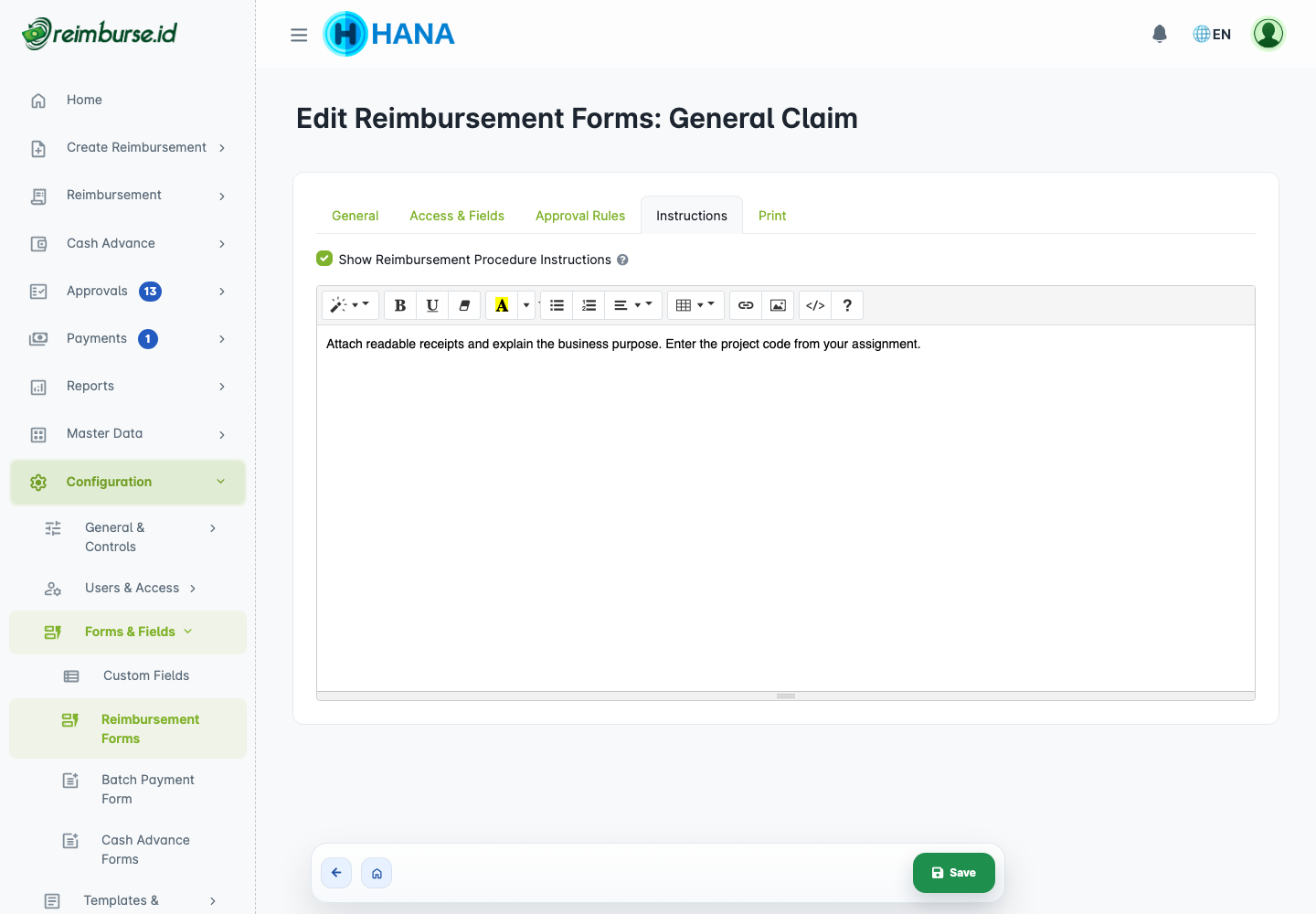Open the magic wand style dropdown
The width and height of the screenshot is (1316, 914).
coord(350,305)
